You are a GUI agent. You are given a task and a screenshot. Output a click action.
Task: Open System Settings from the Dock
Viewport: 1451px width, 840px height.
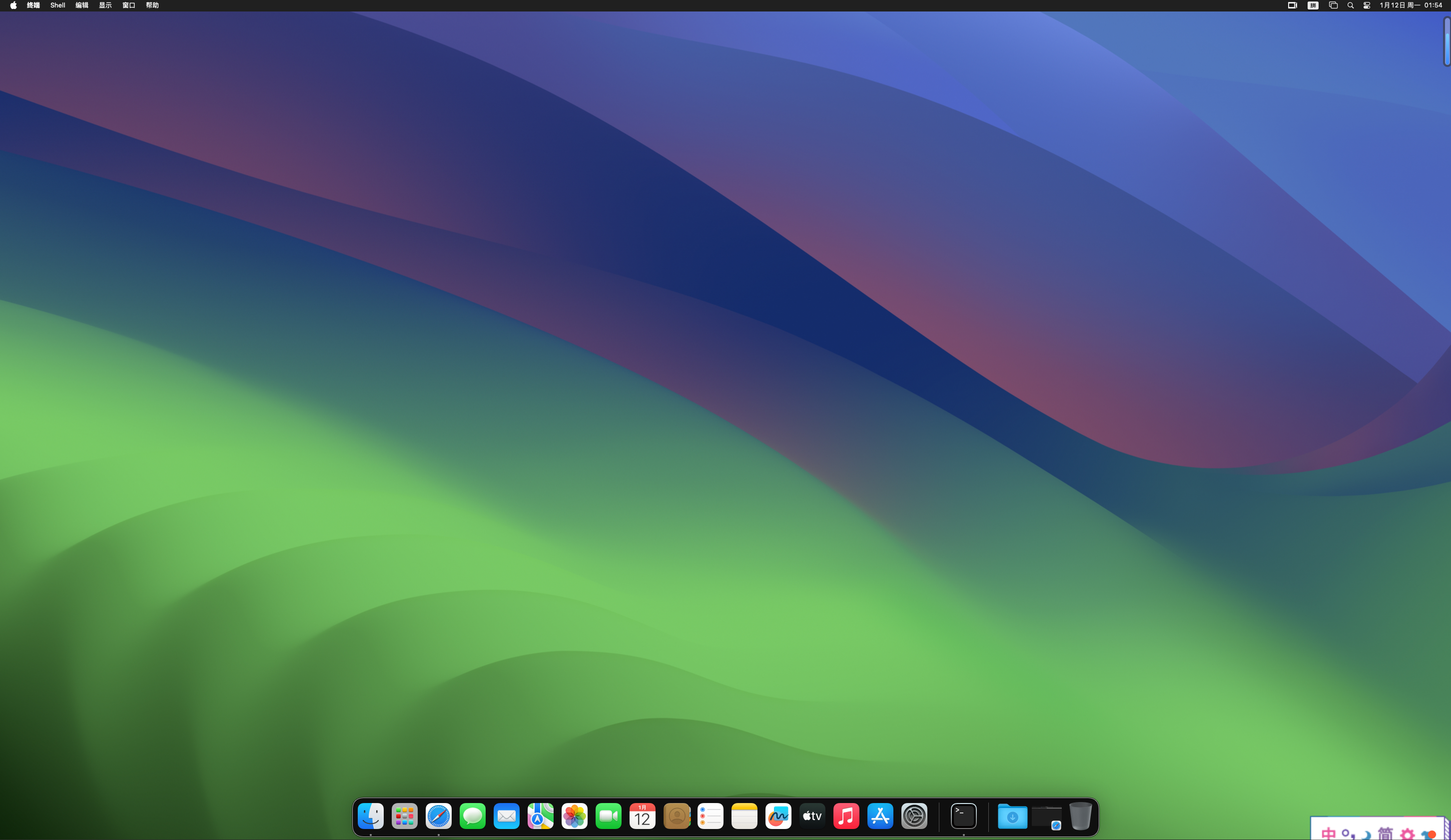coord(914,816)
